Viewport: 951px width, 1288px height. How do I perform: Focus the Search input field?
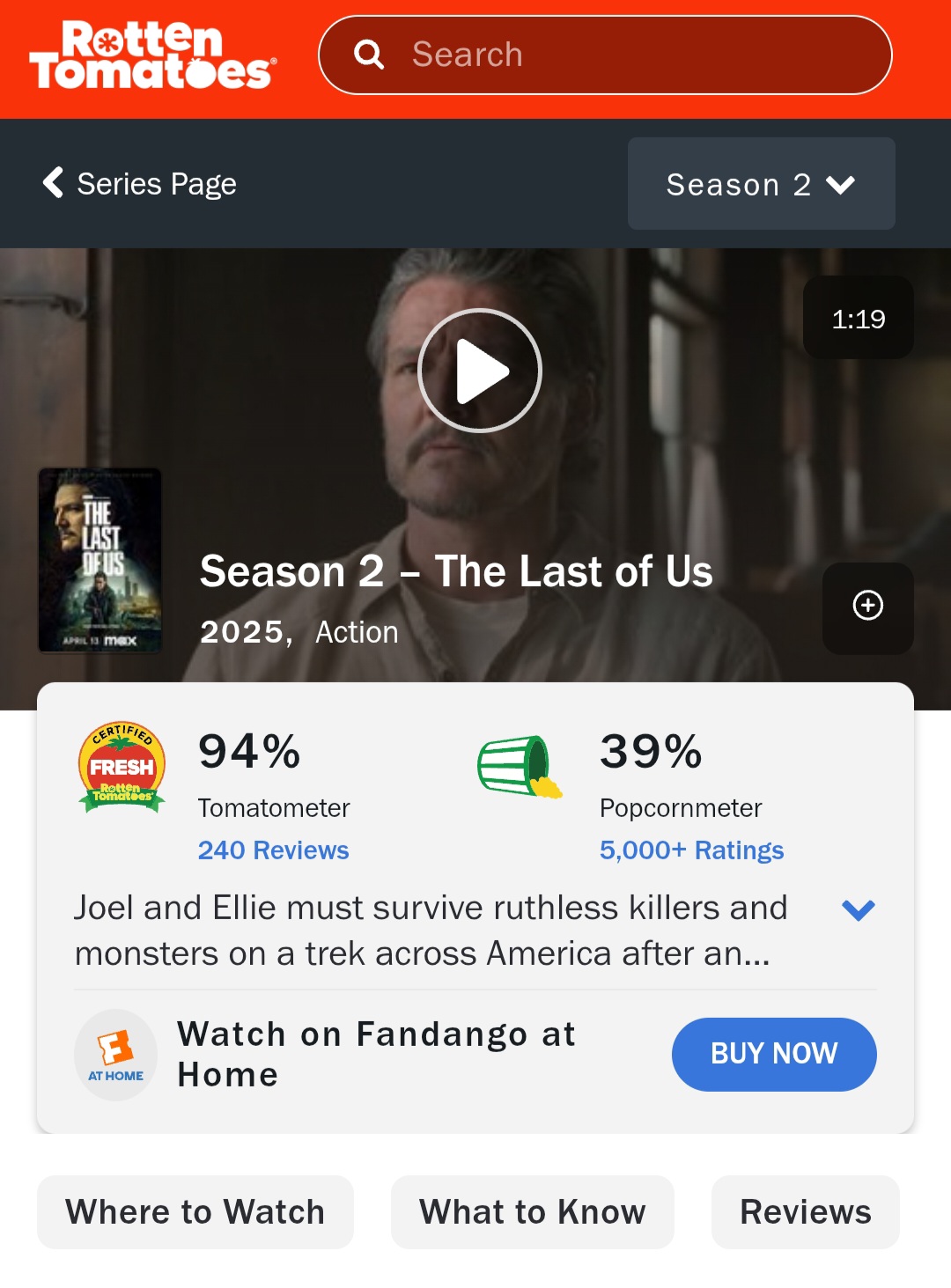coord(605,55)
